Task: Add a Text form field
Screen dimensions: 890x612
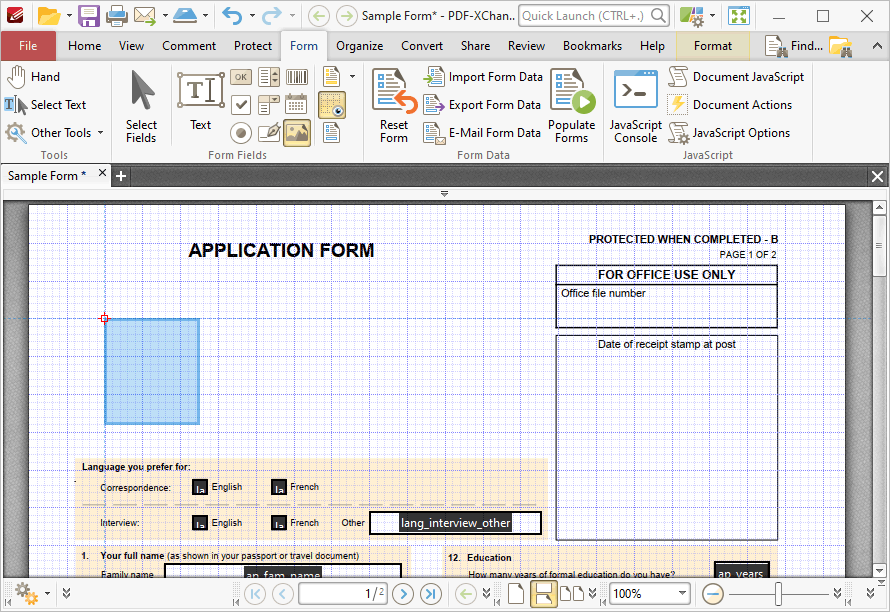Action: 200,101
